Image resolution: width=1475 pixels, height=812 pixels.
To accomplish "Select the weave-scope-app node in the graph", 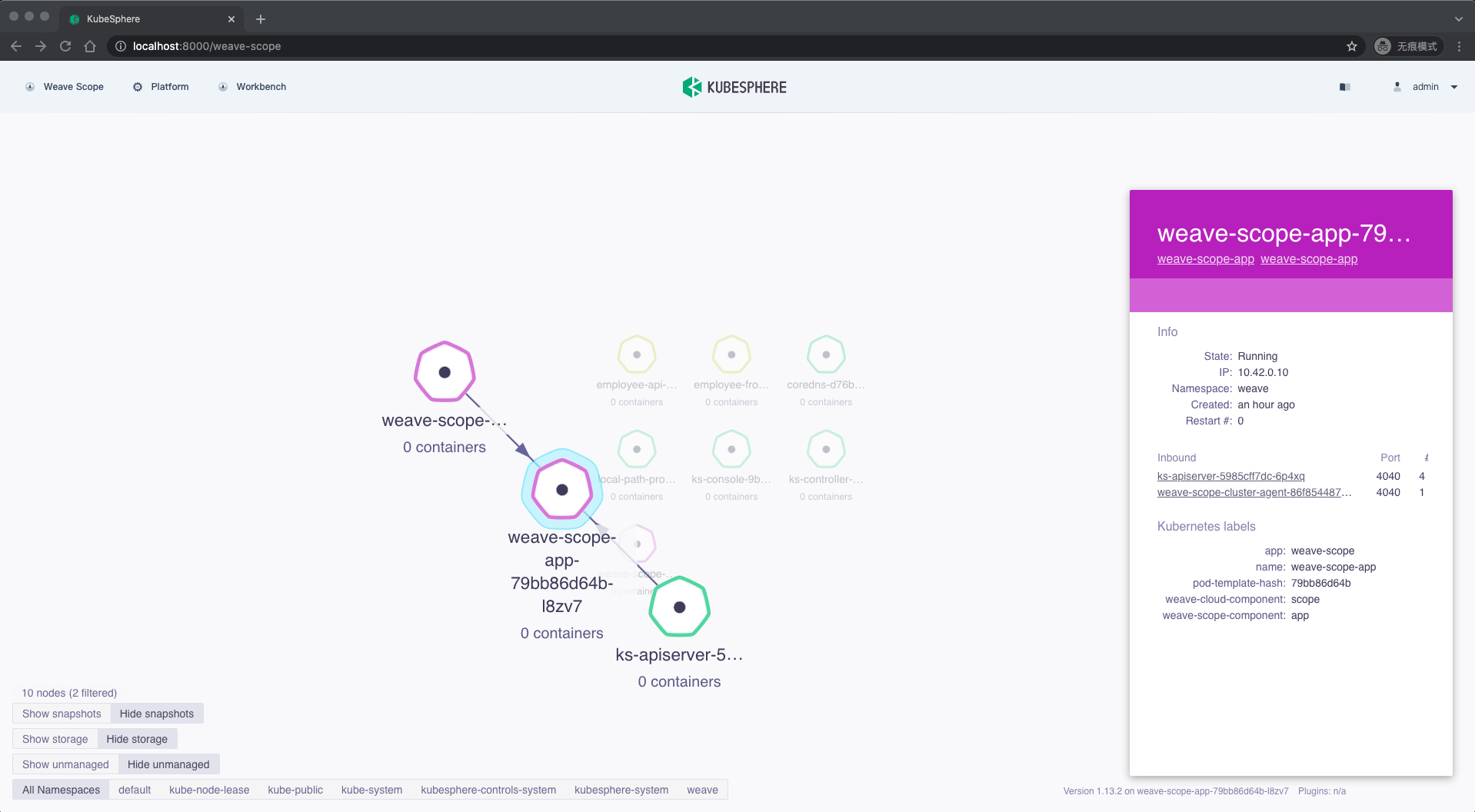I will (x=562, y=489).
